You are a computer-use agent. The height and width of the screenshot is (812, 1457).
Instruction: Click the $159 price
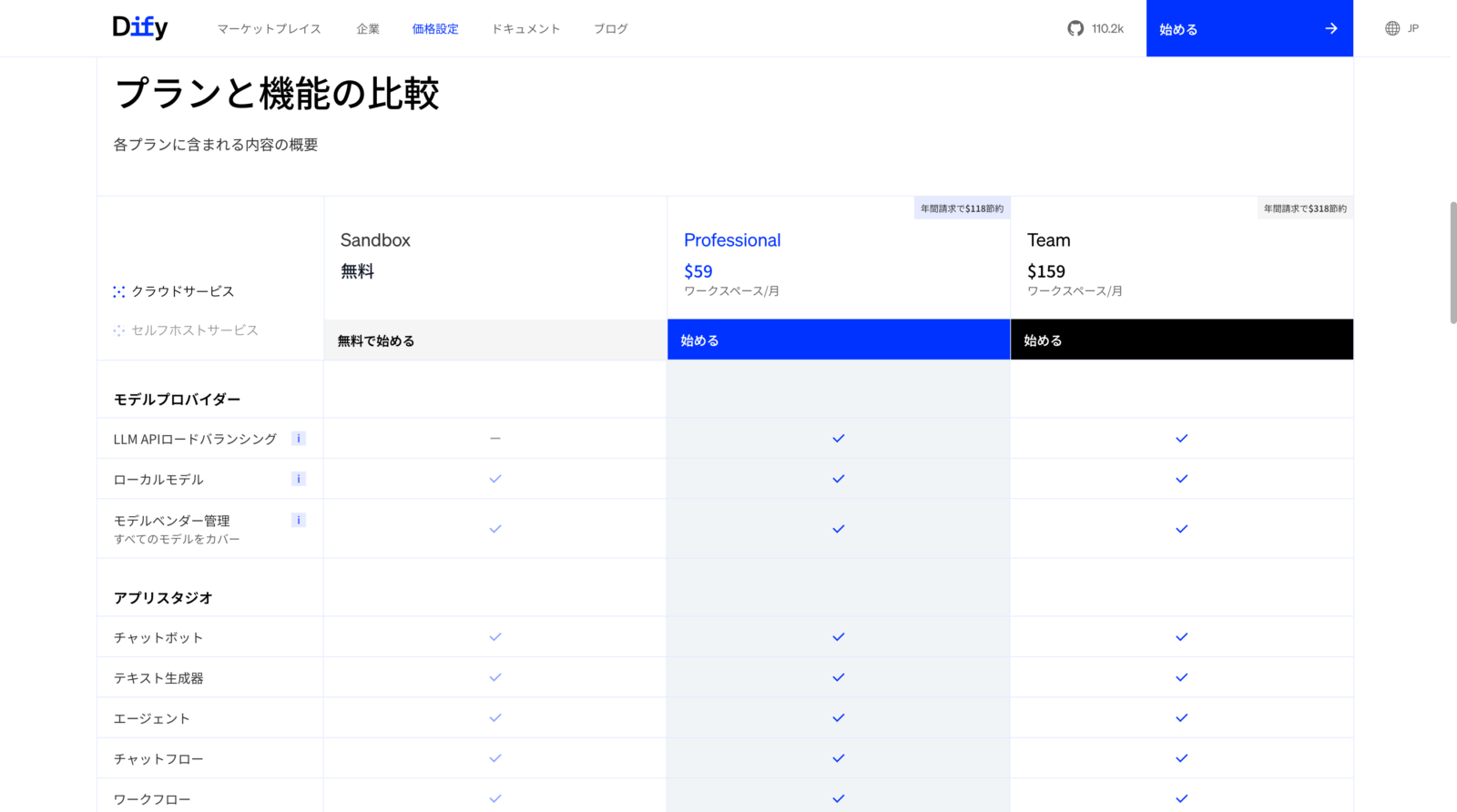click(x=1046, y=271)
